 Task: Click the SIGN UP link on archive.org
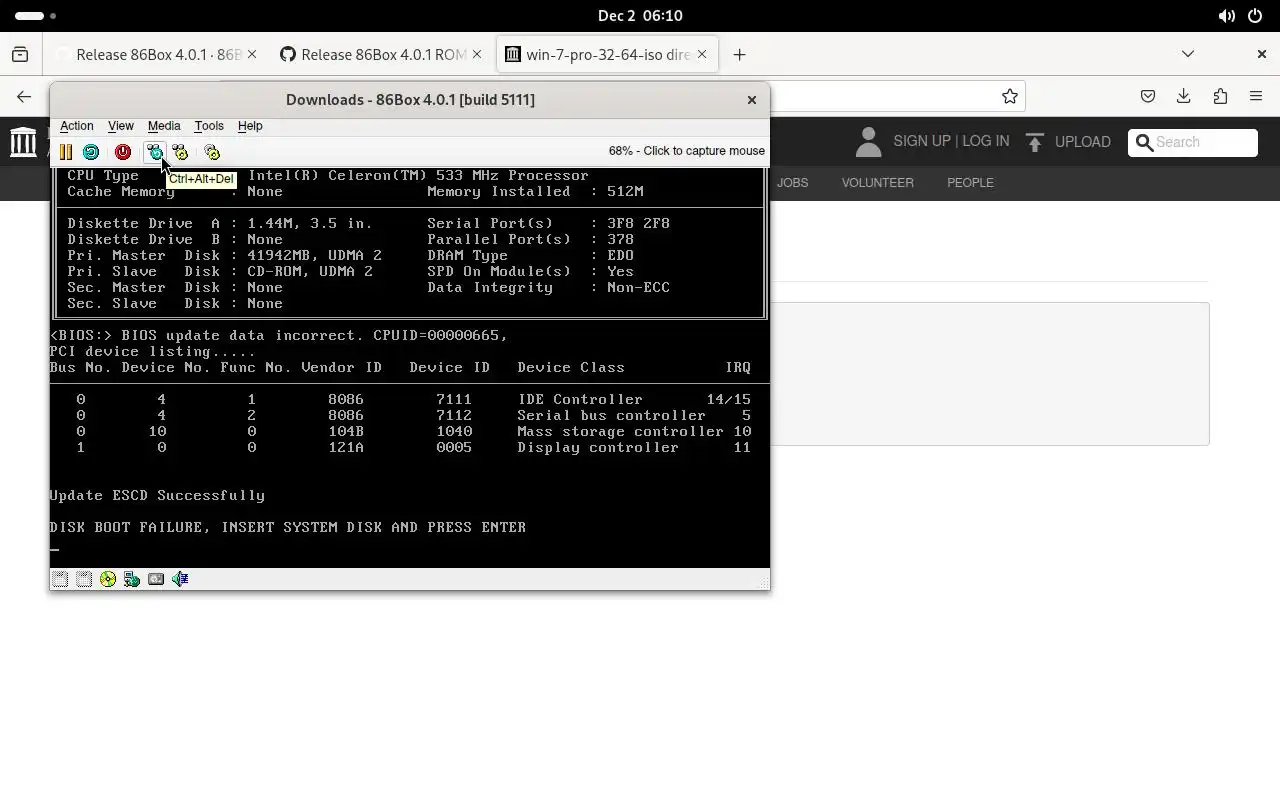921,141
